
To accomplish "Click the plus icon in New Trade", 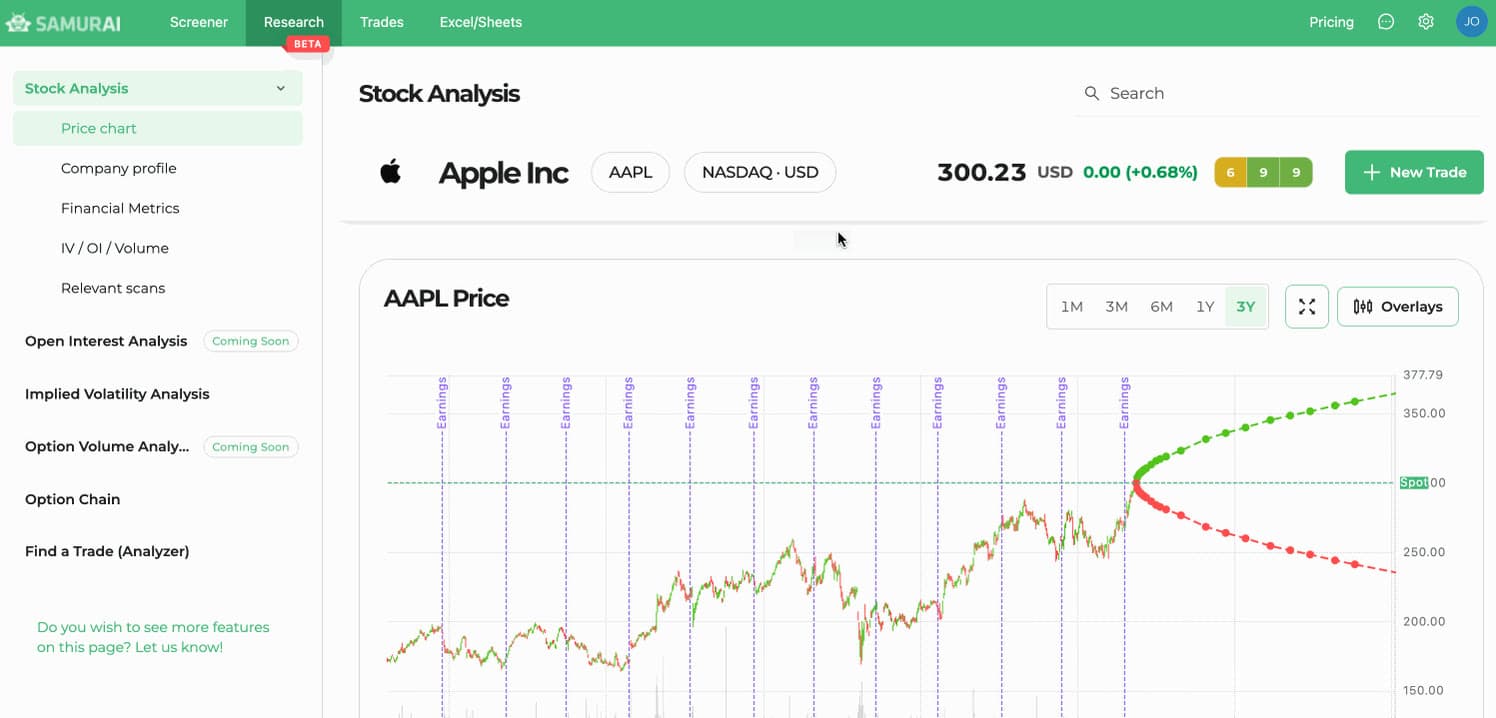I will click(1372, 172).
